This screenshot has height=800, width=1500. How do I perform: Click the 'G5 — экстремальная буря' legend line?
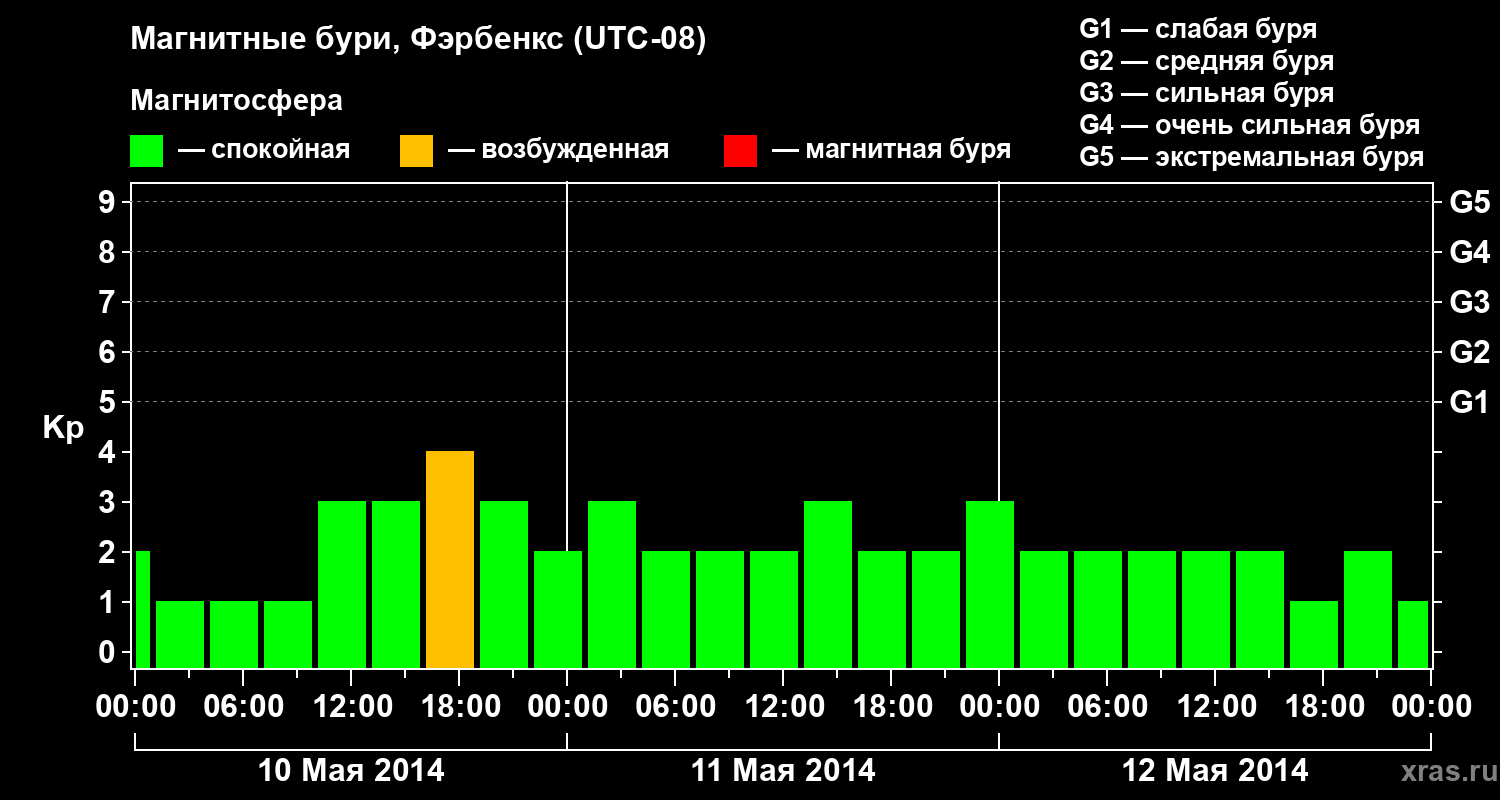tap(1252, 157)
